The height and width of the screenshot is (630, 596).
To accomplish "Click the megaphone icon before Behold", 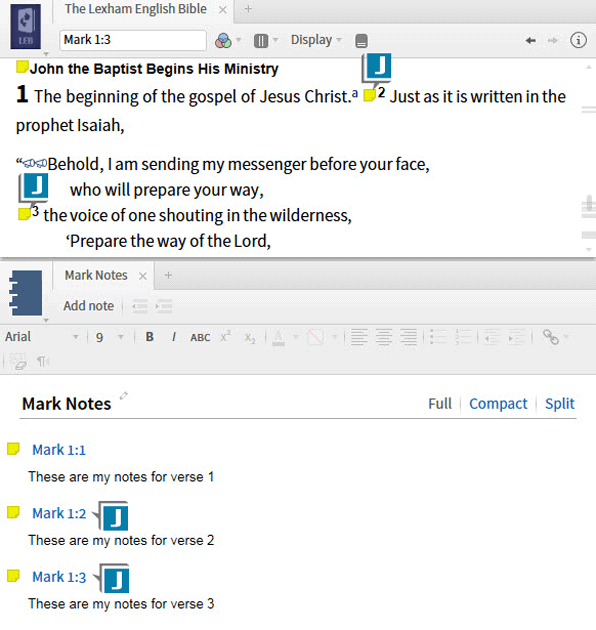I will (x=35, y=163).
